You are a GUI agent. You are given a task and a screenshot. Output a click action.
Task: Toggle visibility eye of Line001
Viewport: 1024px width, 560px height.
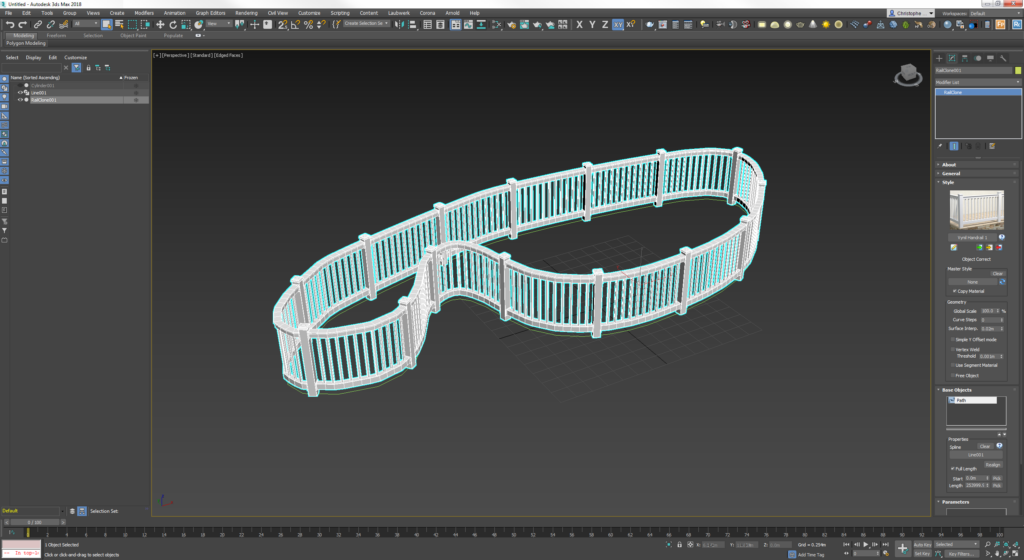pos(20,93)
